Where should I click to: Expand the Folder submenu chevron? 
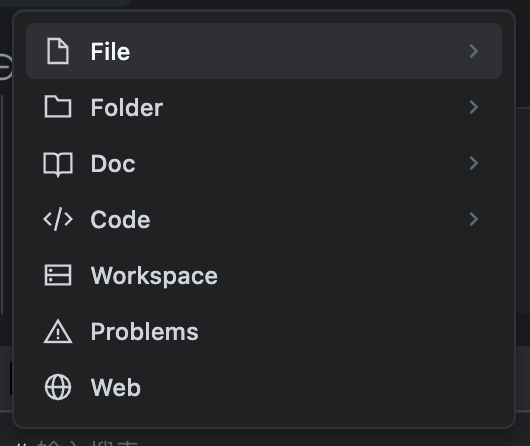474,107
